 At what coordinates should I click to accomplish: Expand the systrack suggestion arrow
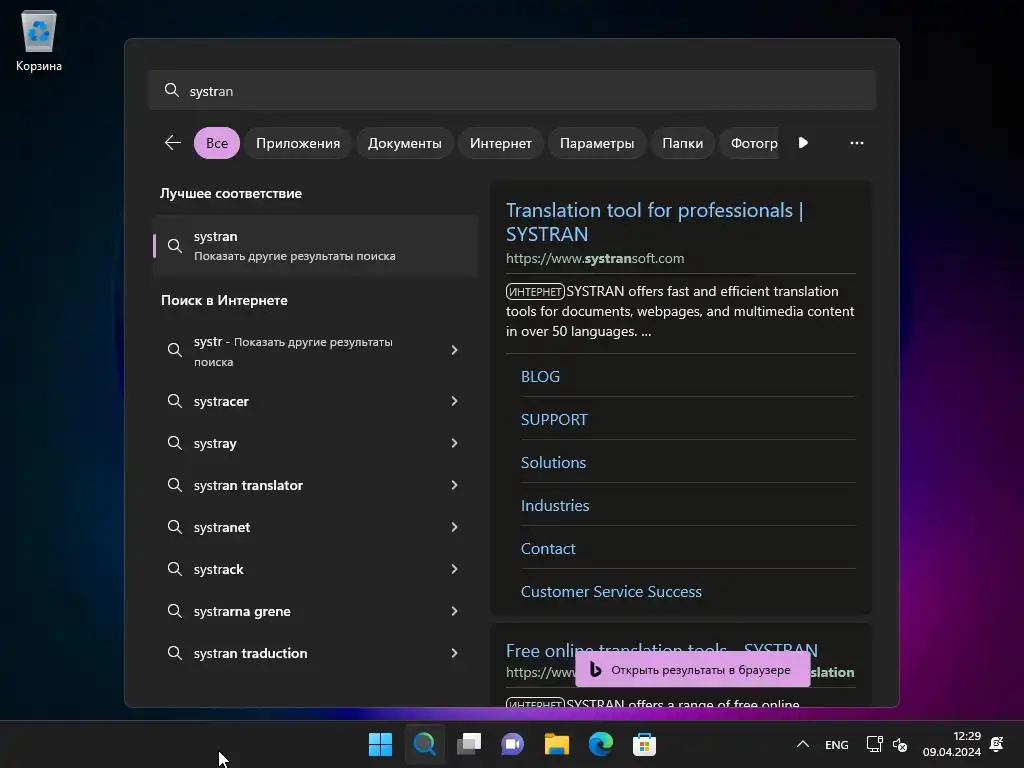click(x=454, y=569)
